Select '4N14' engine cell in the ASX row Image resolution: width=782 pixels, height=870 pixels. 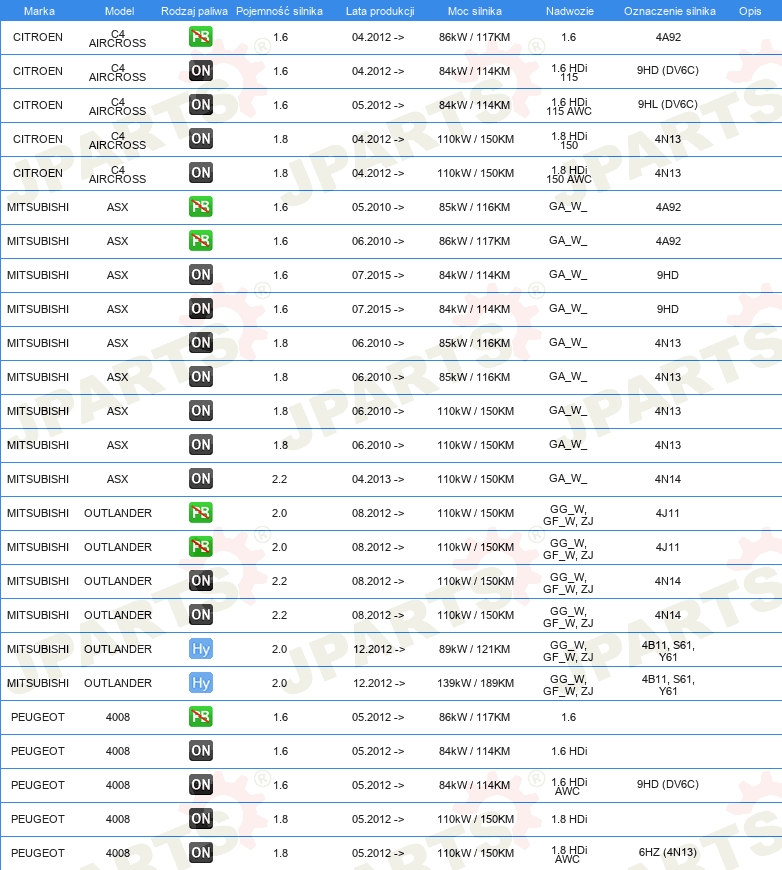668,479
